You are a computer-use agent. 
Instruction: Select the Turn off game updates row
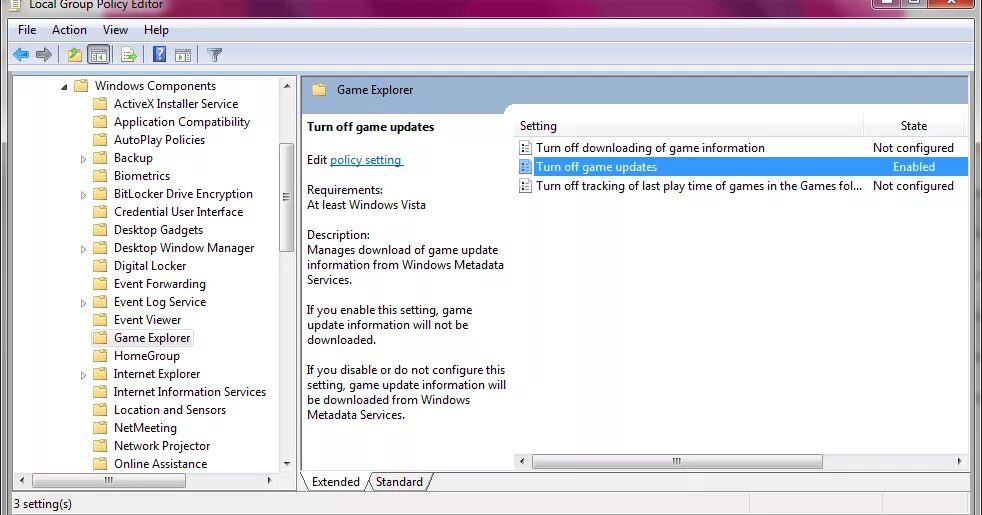click(742, 167)
